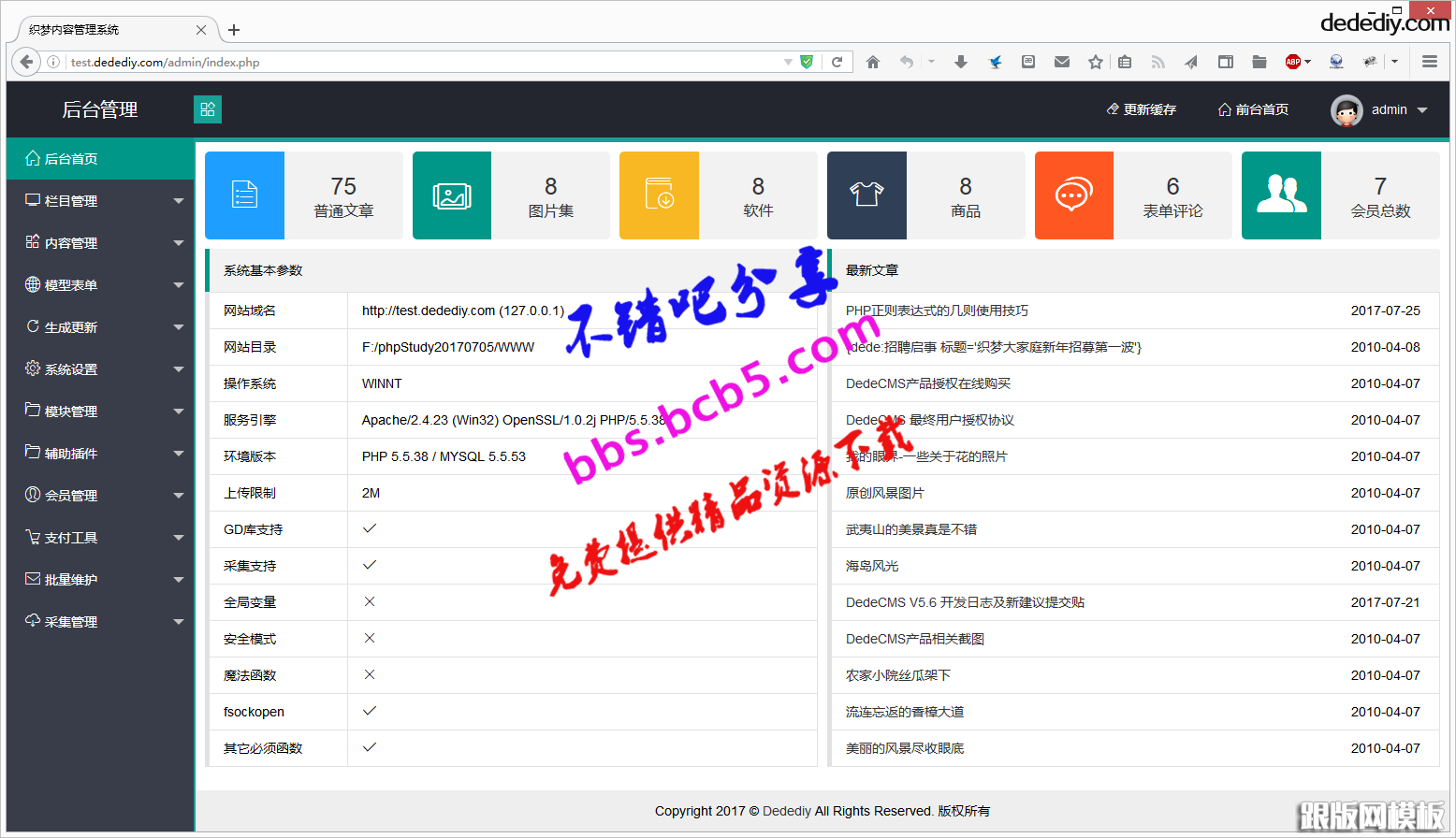The width and height of the screenshot is (1456, 838).
Task: Click the green image gallery icon tile
Action: [x=452, y=195]
